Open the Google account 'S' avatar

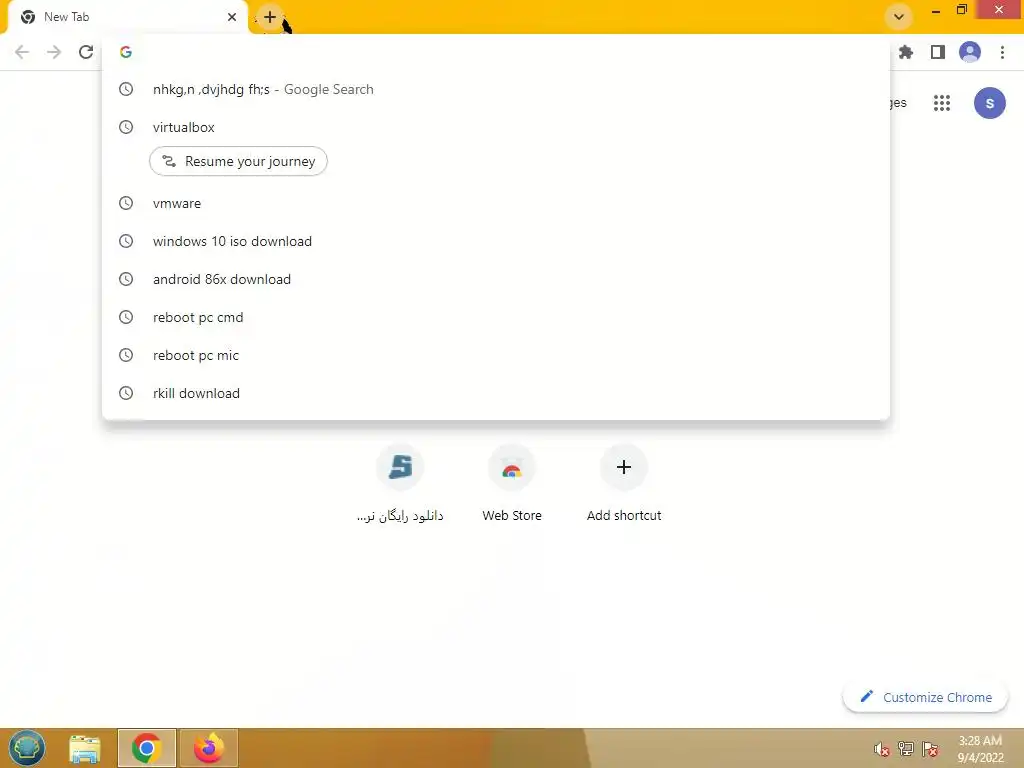pyautogui.click(x=989, y=103)
